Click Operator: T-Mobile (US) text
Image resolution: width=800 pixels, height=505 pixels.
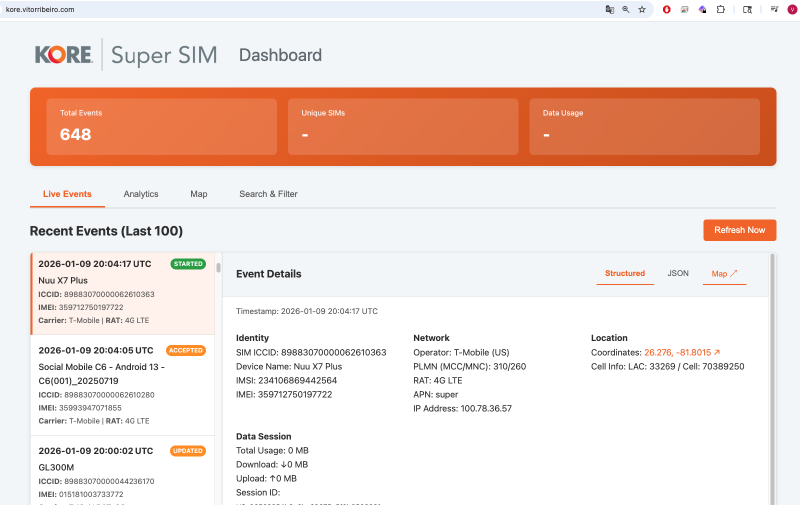pos(461,352)
